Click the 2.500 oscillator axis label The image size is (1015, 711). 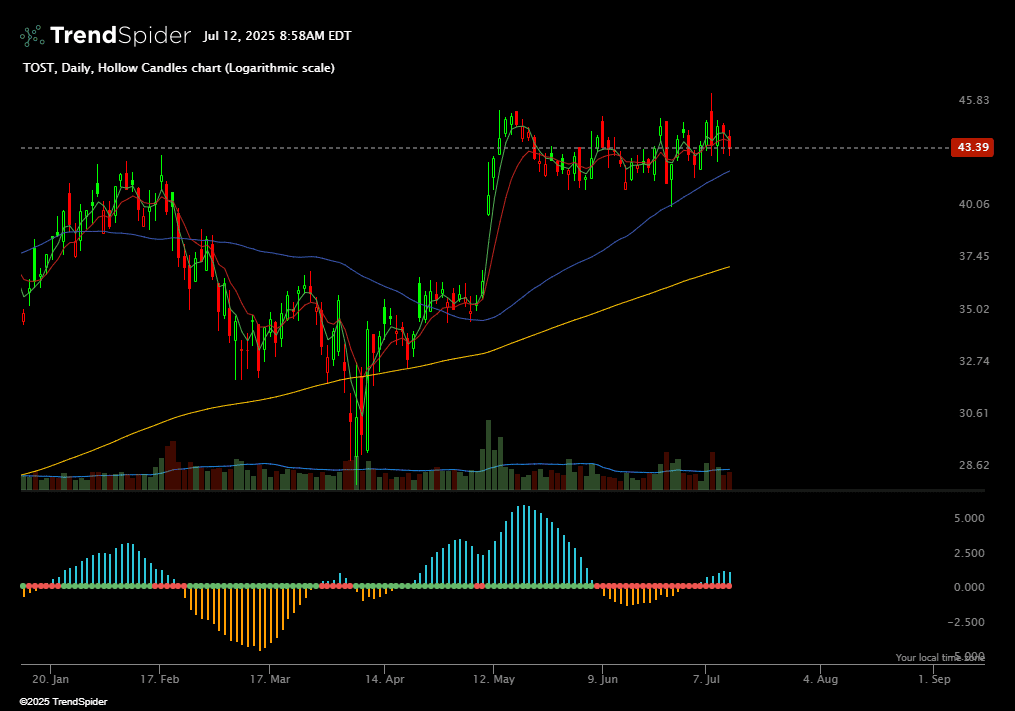[968, 553]
